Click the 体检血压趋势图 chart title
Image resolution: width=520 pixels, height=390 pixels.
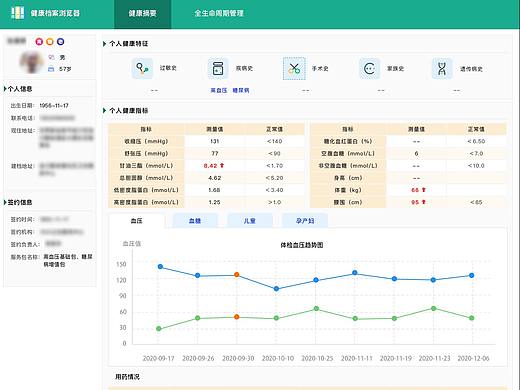pyautogui.click(x=302, y=245)
